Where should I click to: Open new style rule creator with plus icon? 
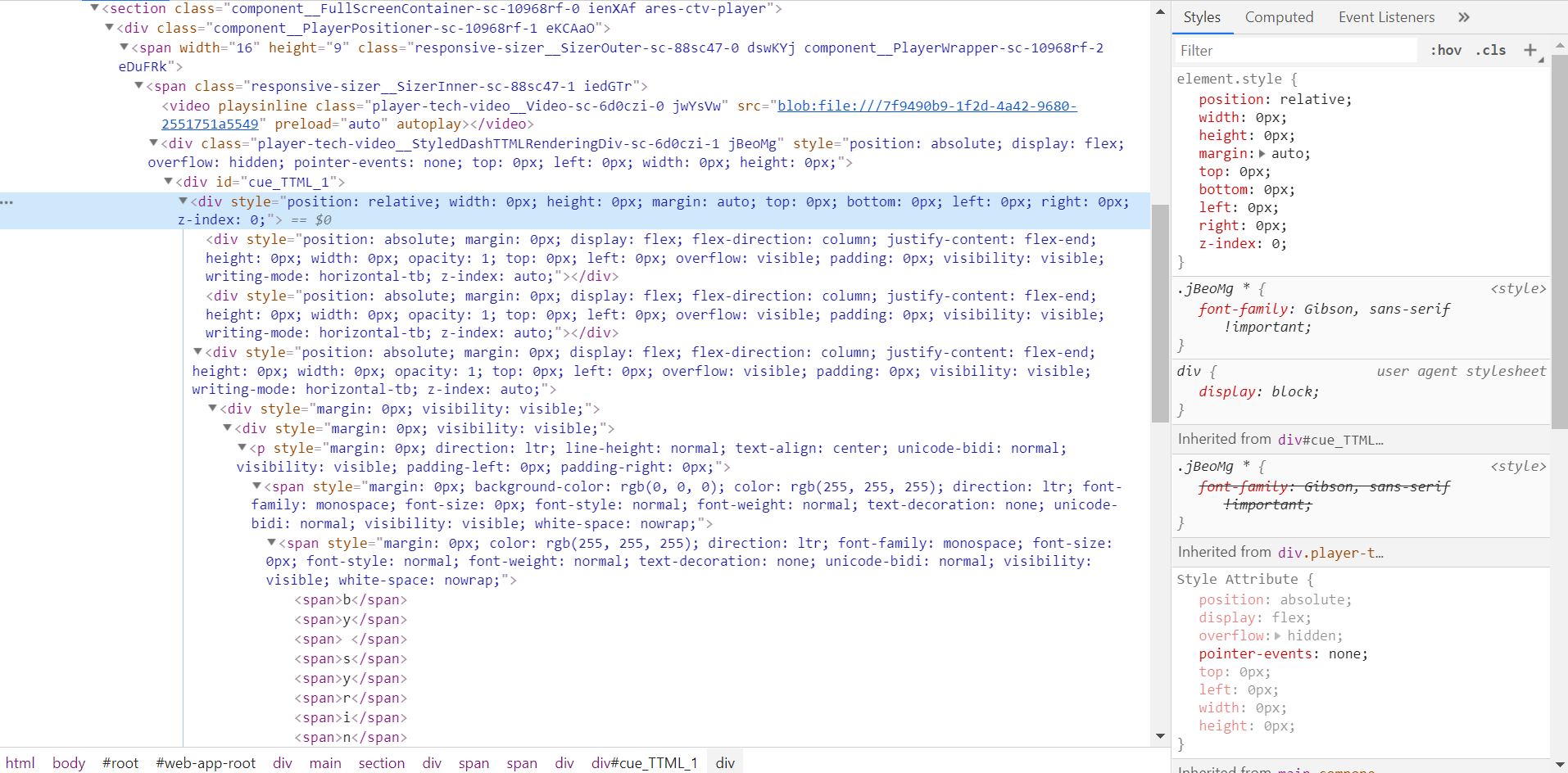pos(1530,50)
